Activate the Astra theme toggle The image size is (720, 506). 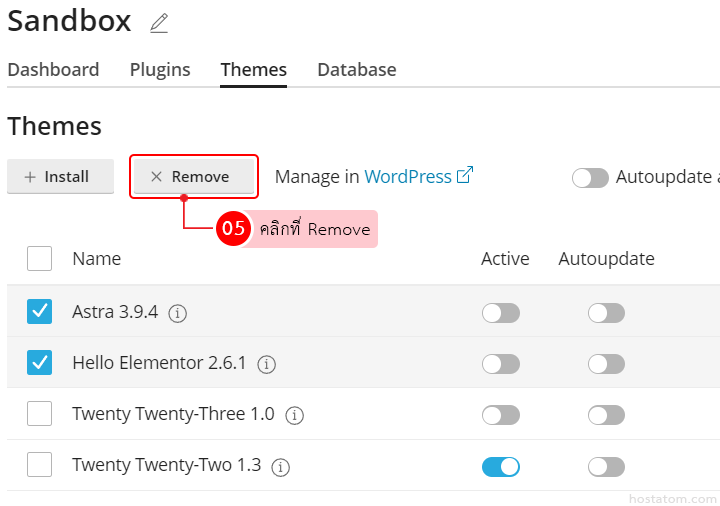pos(500,313)
